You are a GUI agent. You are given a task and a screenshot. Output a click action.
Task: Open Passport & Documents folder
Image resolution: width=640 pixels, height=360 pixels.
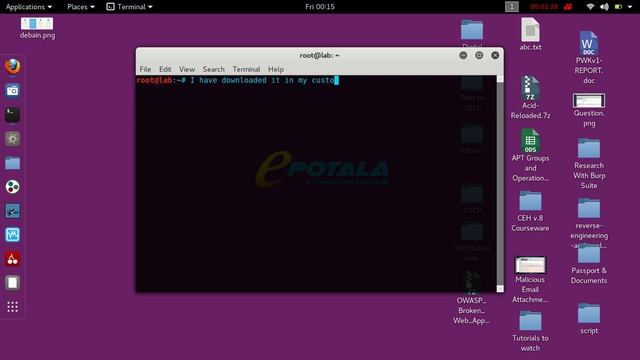tap(589, 264)
